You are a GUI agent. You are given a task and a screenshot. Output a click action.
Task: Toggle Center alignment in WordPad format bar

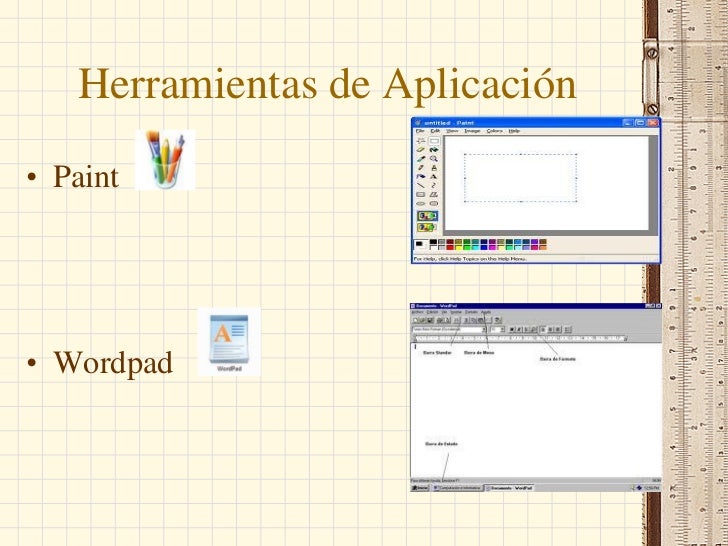550,330
